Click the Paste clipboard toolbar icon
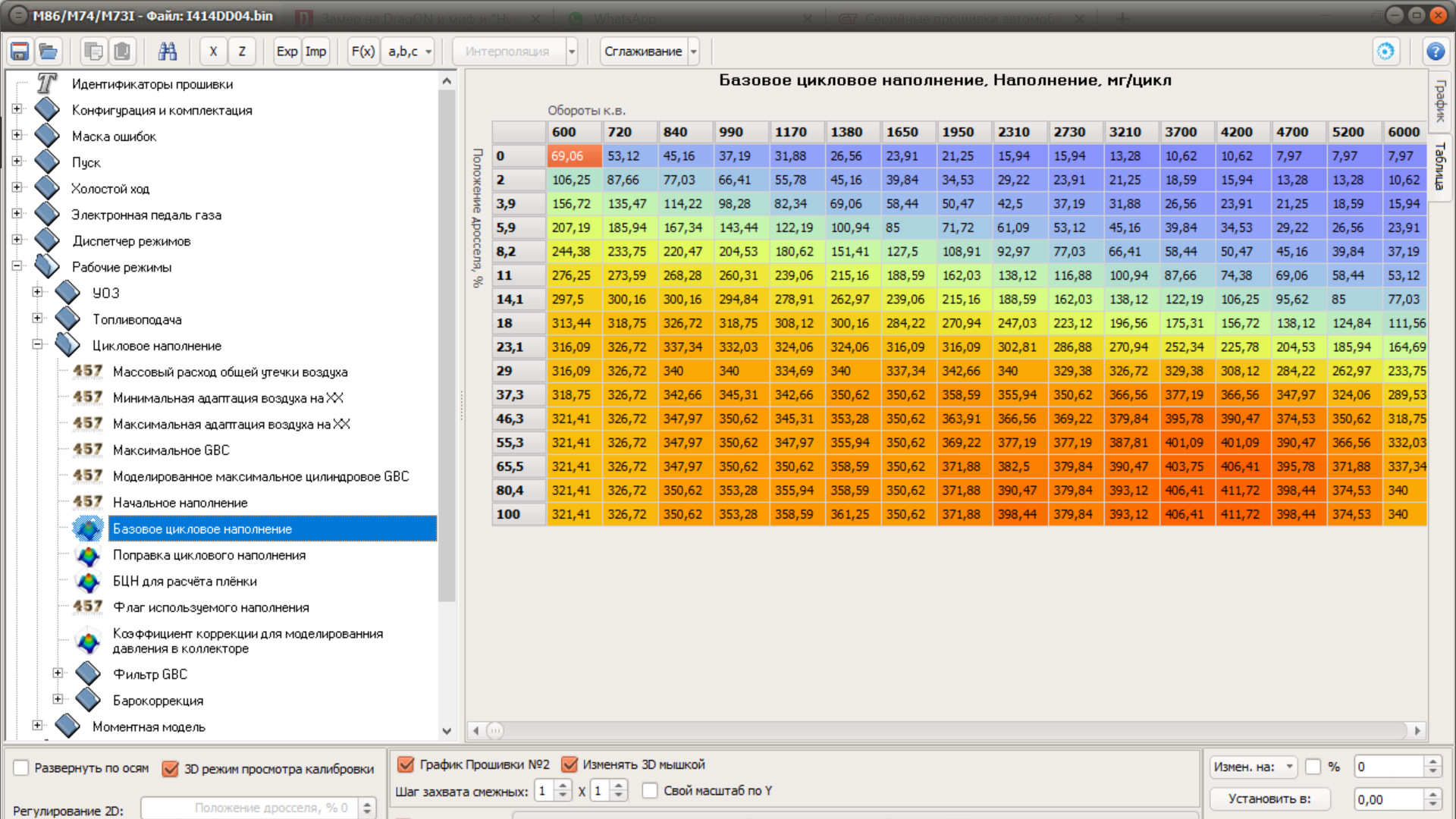 (x=121, y=52)
